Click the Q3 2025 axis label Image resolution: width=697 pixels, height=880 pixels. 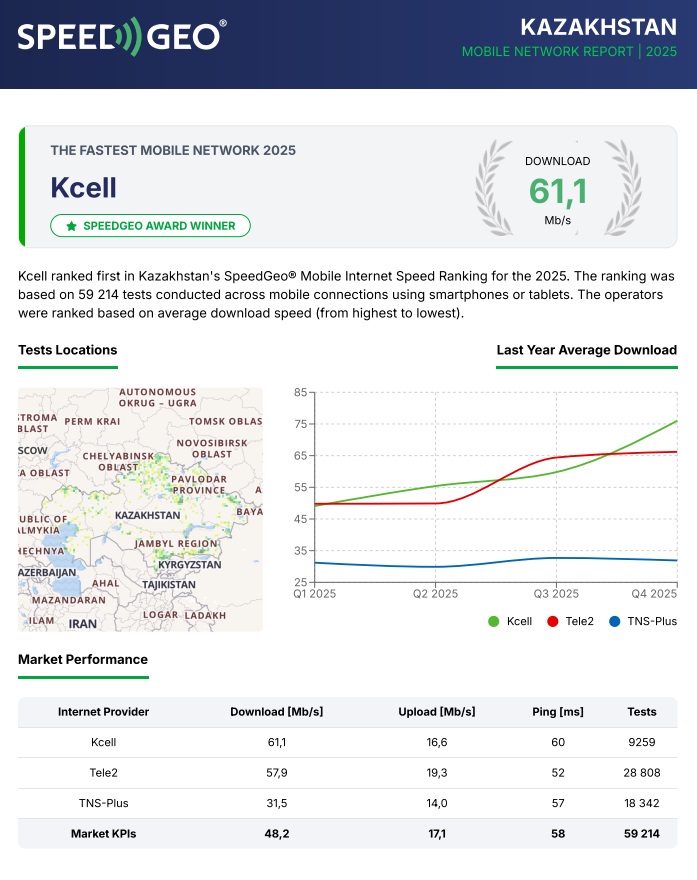554,594
